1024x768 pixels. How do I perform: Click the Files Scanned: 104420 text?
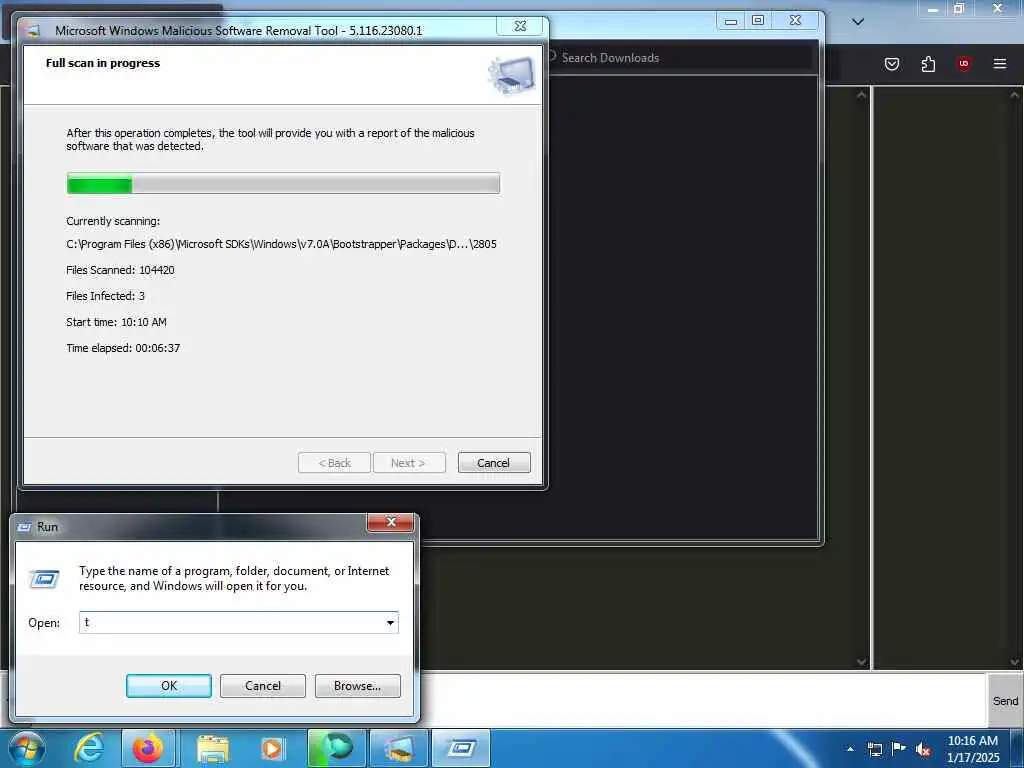tap(120, 270)
